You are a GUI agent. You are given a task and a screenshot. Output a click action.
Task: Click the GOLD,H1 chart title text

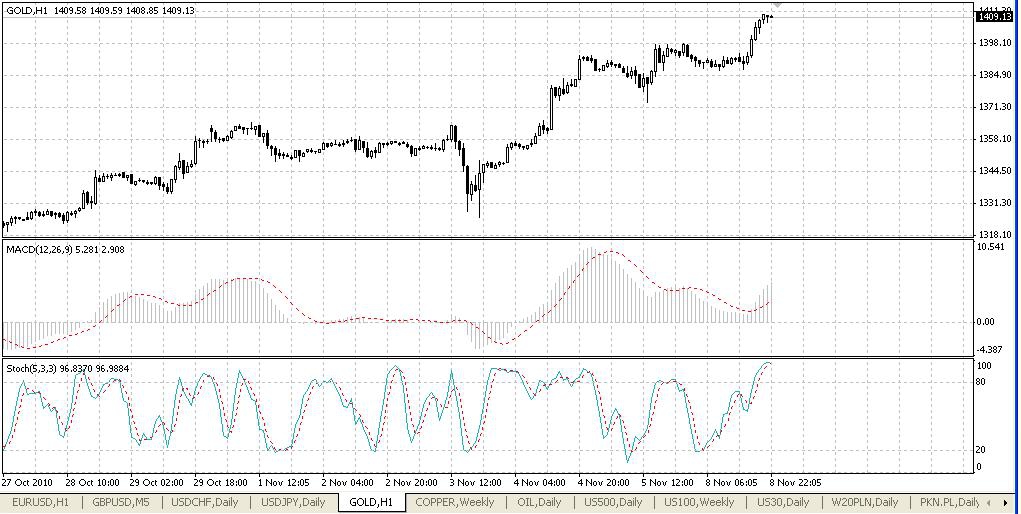click(x=26, y=10)
